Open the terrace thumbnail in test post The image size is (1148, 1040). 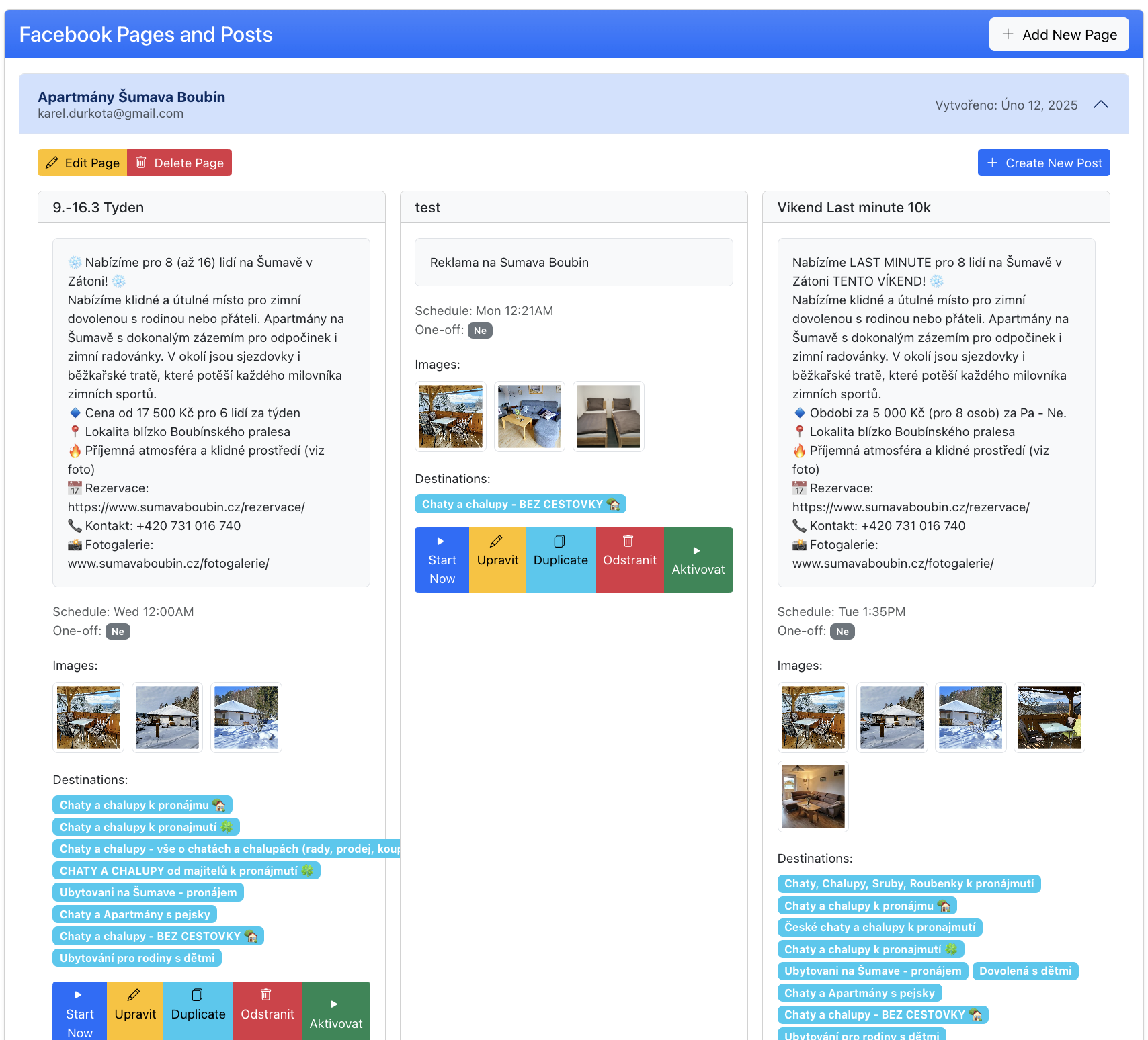click(x=451, y=417)
